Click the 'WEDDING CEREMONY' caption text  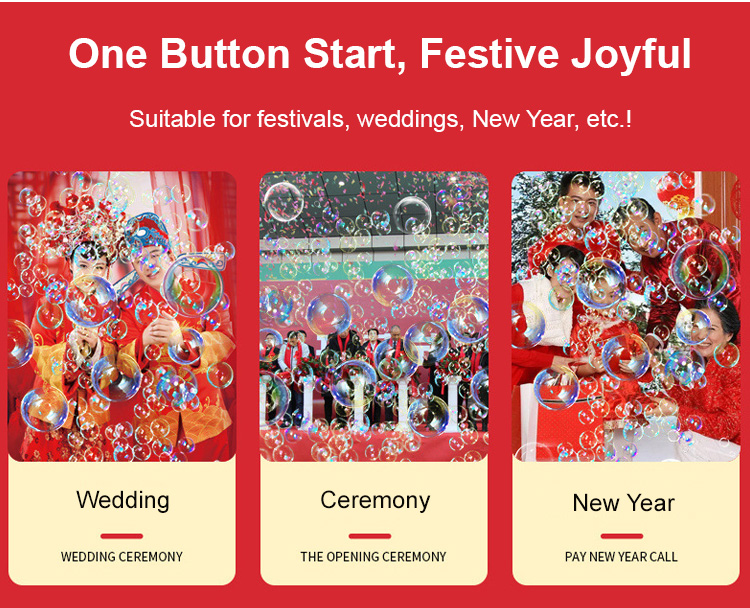click(121, 557)
